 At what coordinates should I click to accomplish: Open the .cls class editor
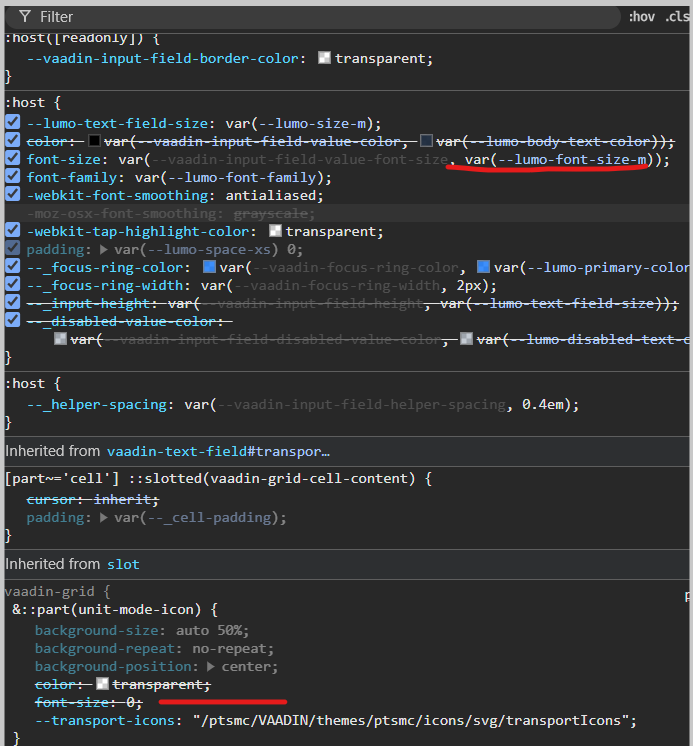(x=677, y=17)
